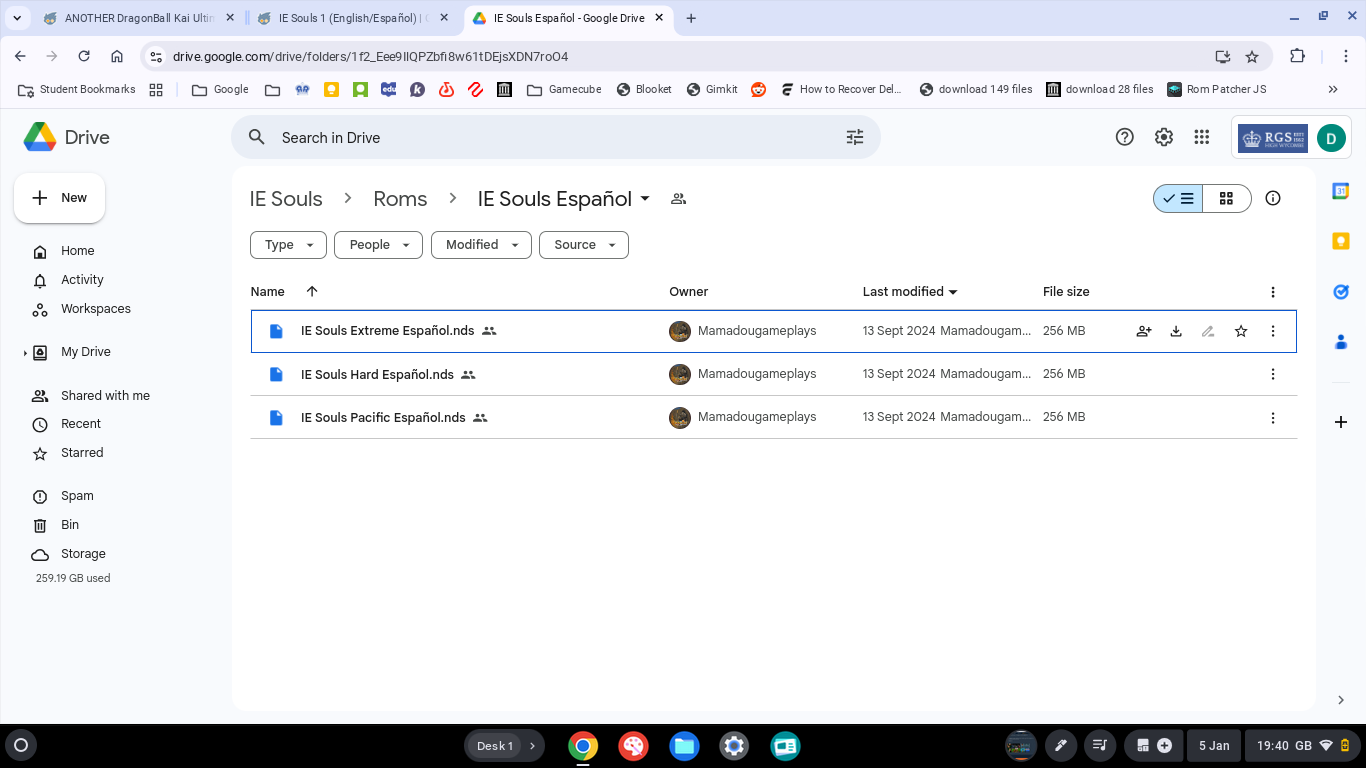Hide the side panel with the chevron

click(1341, 700)
